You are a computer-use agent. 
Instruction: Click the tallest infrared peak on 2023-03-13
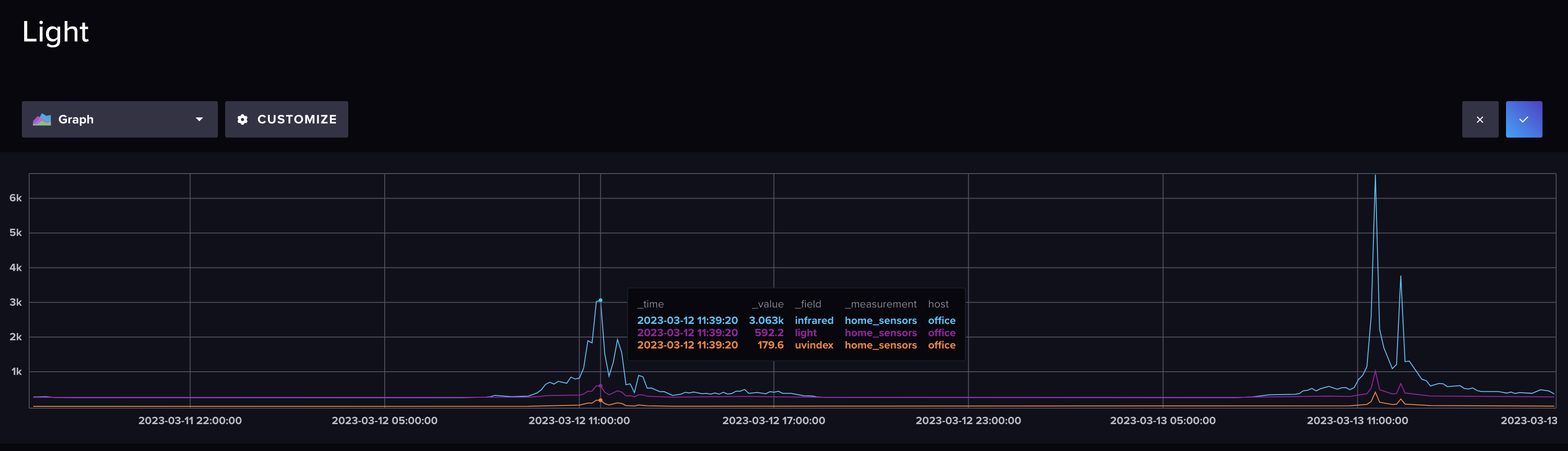(1375, 176)
